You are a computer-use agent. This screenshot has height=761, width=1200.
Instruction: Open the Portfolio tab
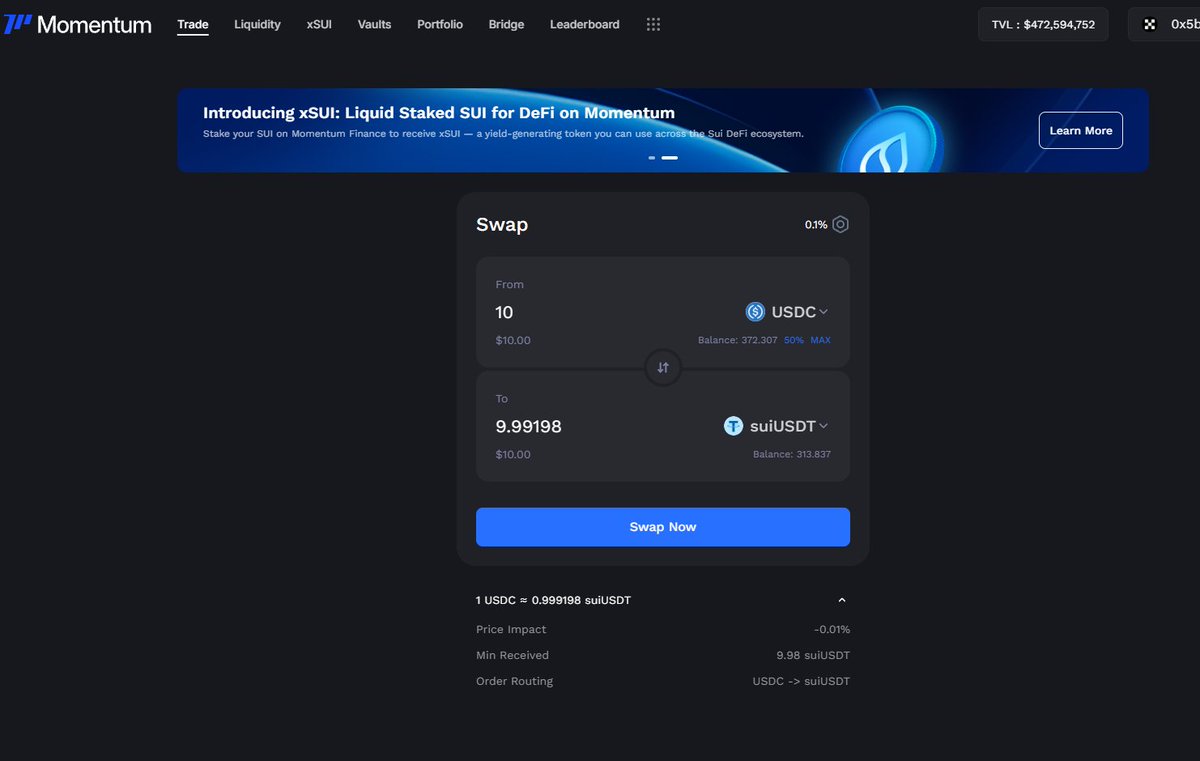tap(440, 24)
